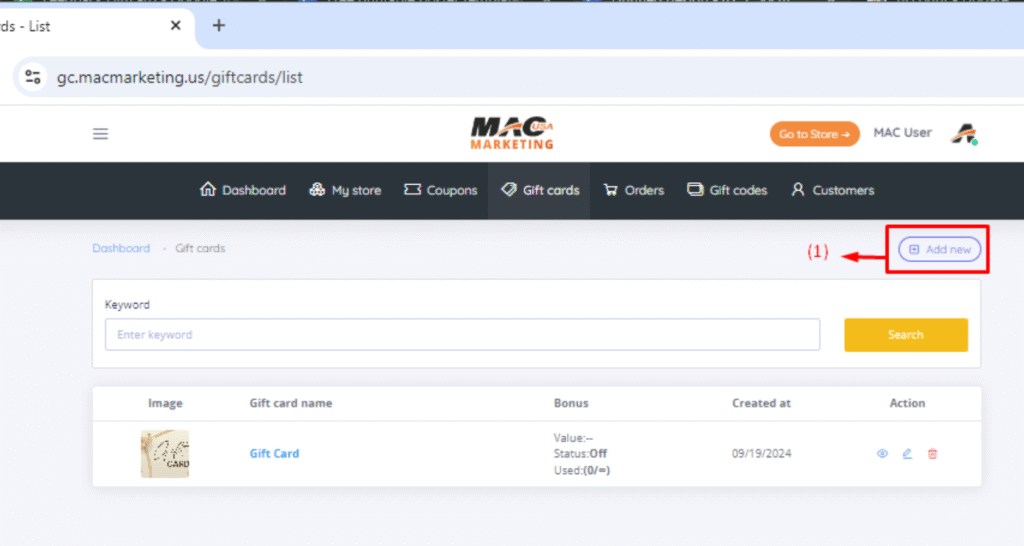Open a new browser tab
The width and height of the screenshot is (1024, 546).
pyautogui.click(x=219, y=26)
